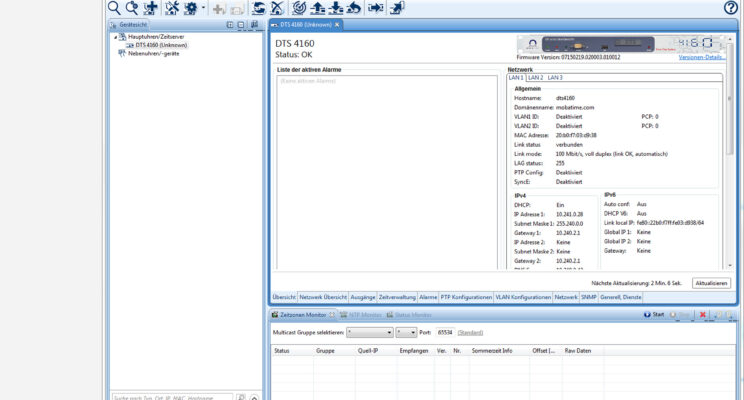Image resolution: width=744 pixels, height=400 pixels.
Task: Open the PTP Konfigurationen tab
Action: click(466, 297)
